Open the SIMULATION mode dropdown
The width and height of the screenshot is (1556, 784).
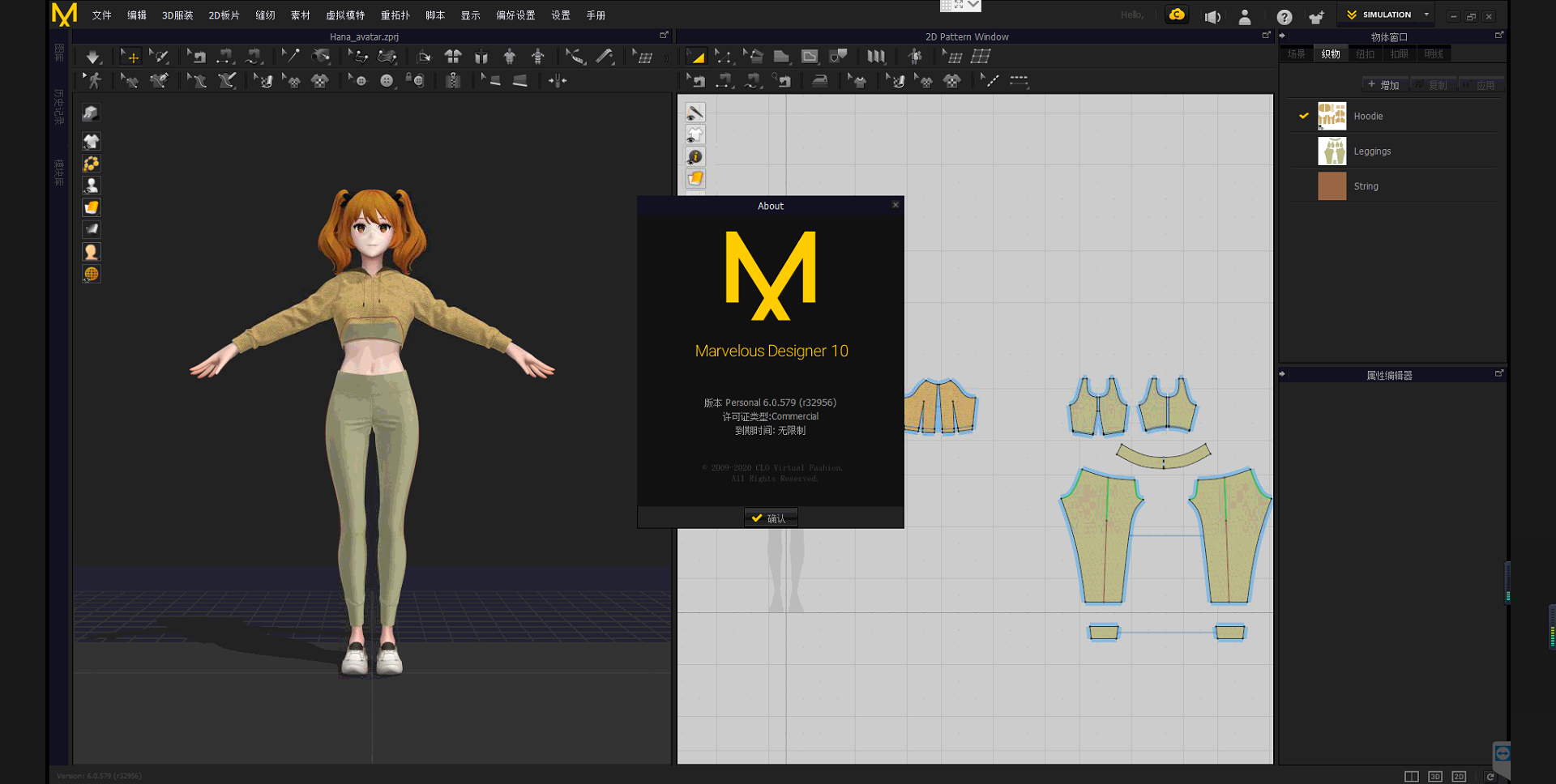1426,15
